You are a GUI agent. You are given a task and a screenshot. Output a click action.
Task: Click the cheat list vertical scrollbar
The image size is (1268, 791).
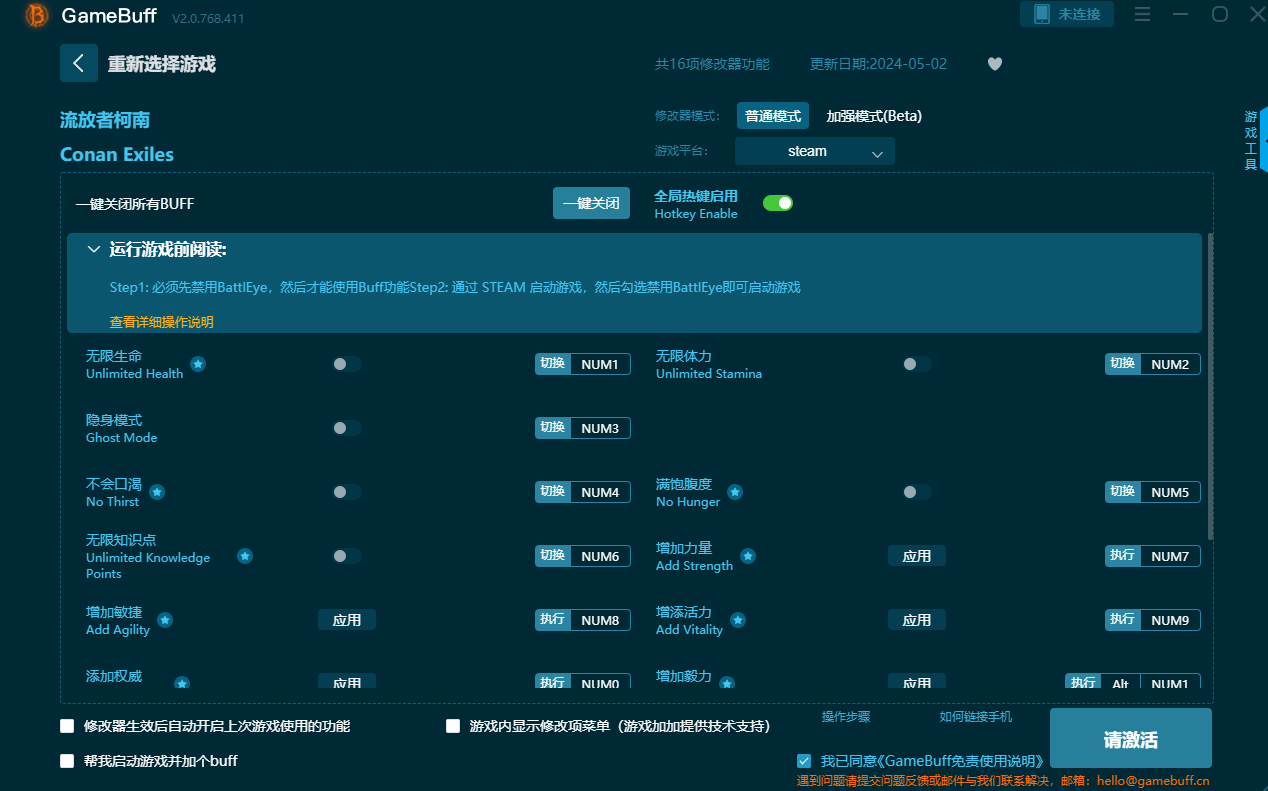click(1210, 386)
